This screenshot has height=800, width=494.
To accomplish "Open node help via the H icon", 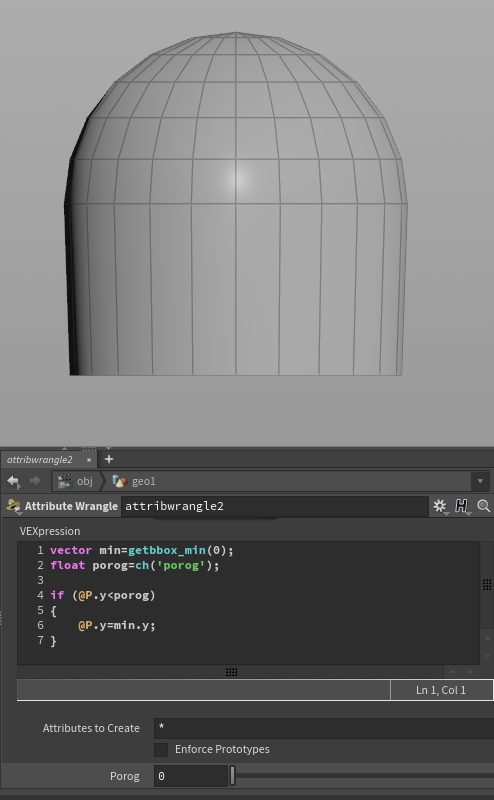I will (x=461, y=506).
